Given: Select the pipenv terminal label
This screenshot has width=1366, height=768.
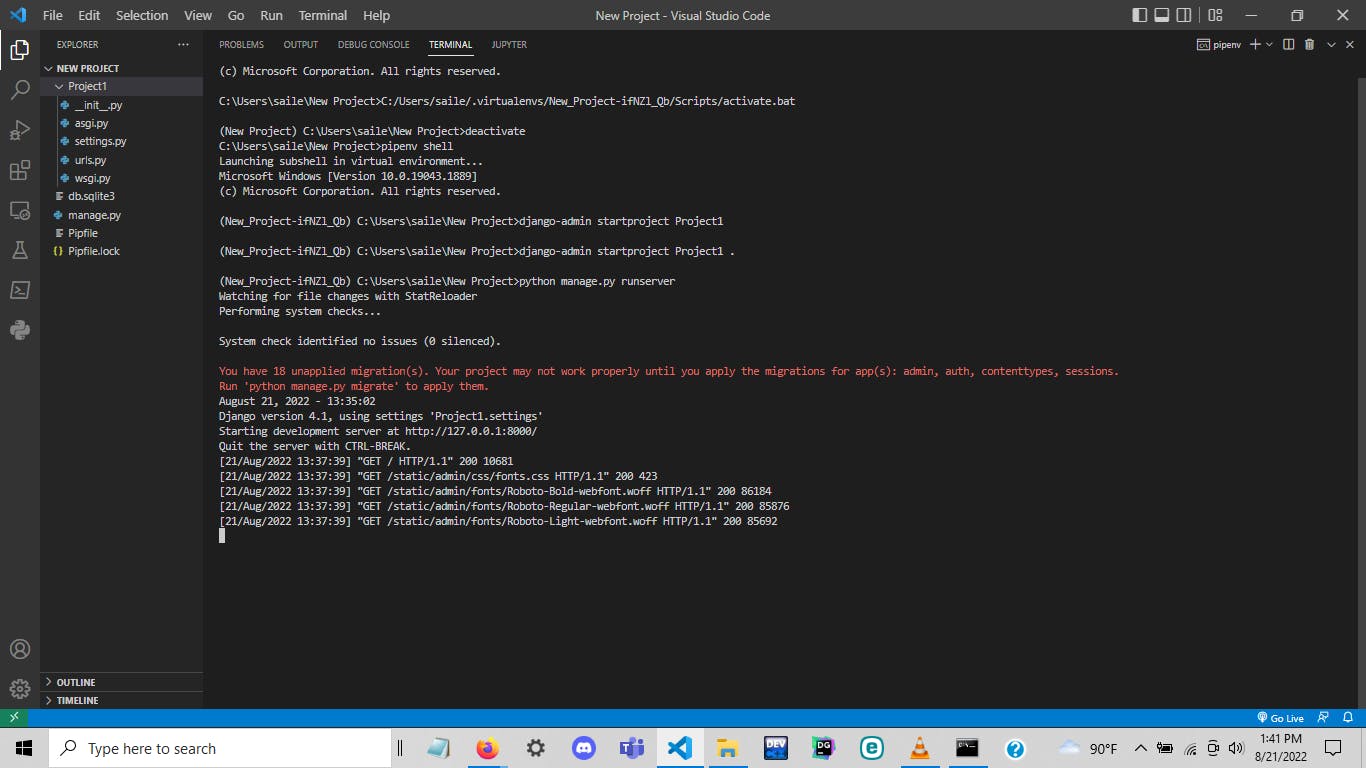Looking at the screenshot, I should pyautogui.click(x=1219, y=45).
